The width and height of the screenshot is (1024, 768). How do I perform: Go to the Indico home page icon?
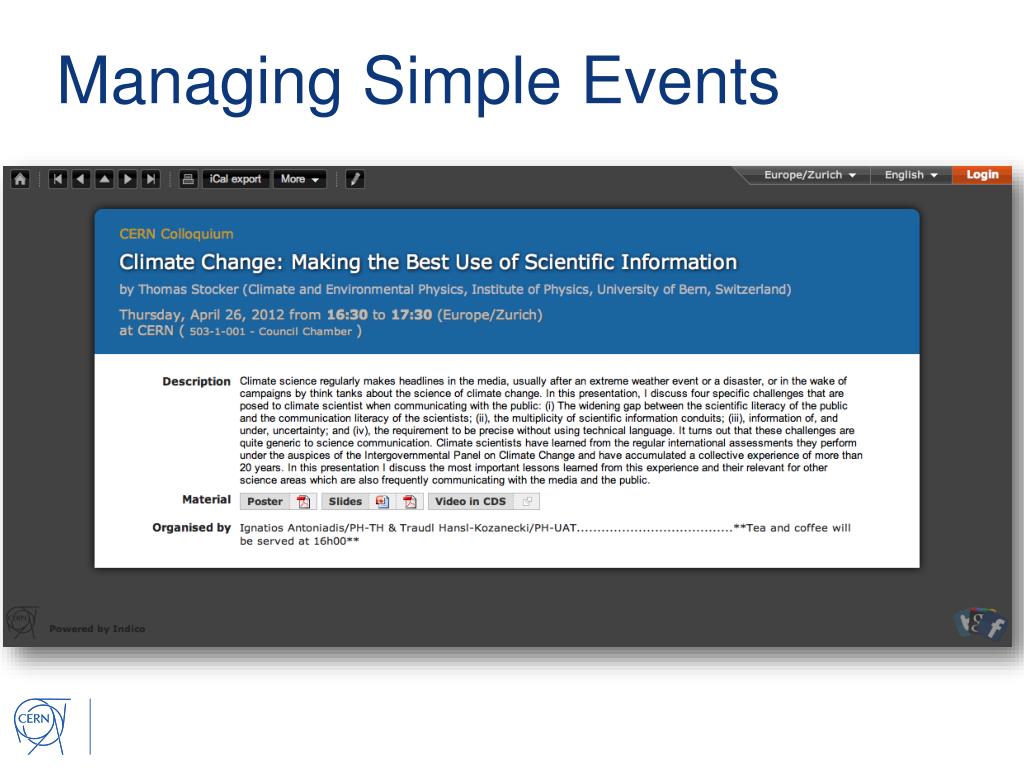[20, 179]
